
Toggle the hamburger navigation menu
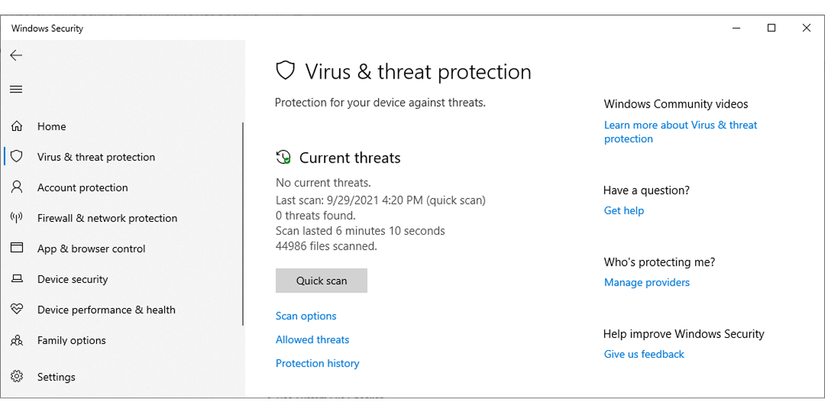click(16, 89)
